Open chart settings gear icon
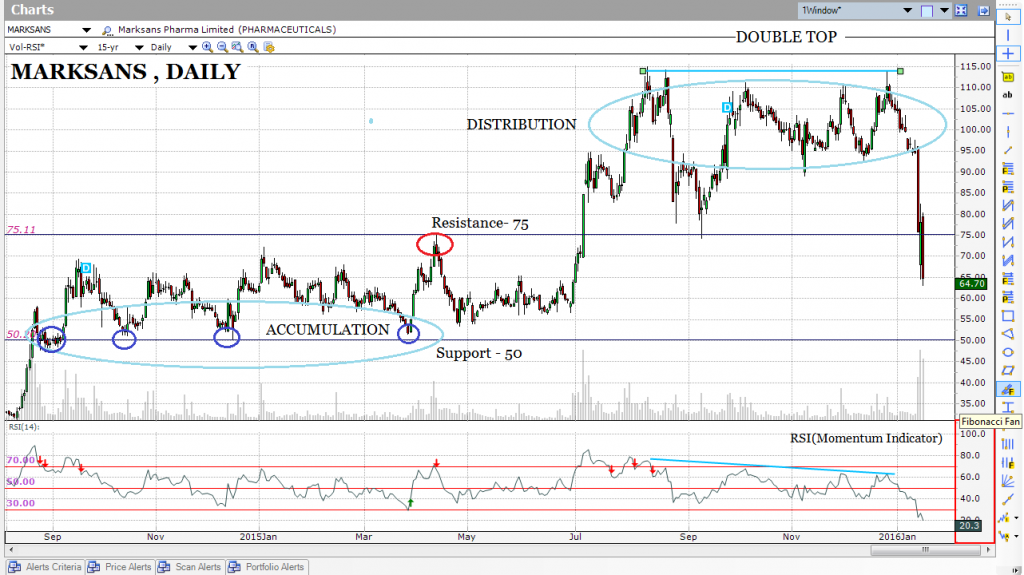Image resolution: width=1024 pixels, height=575 pixels. (268, 47)
